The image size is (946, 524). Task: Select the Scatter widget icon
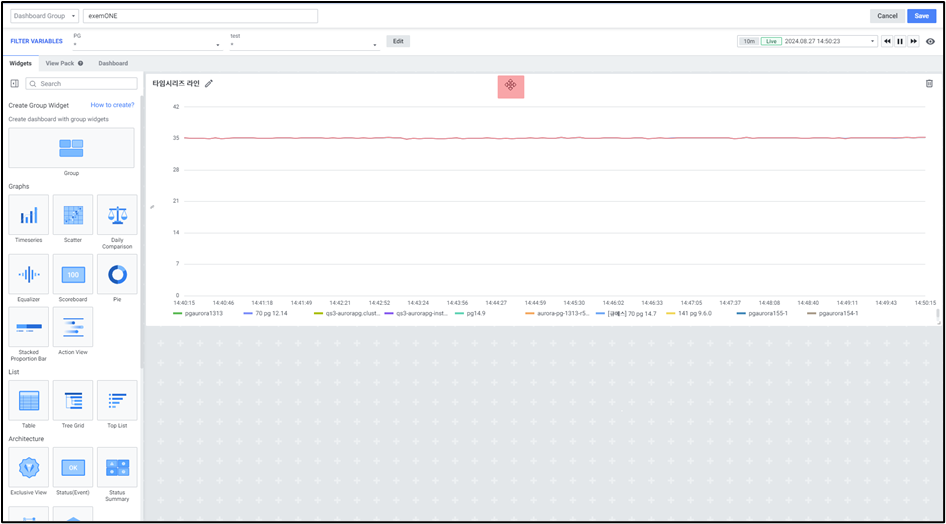click(72, 215)
